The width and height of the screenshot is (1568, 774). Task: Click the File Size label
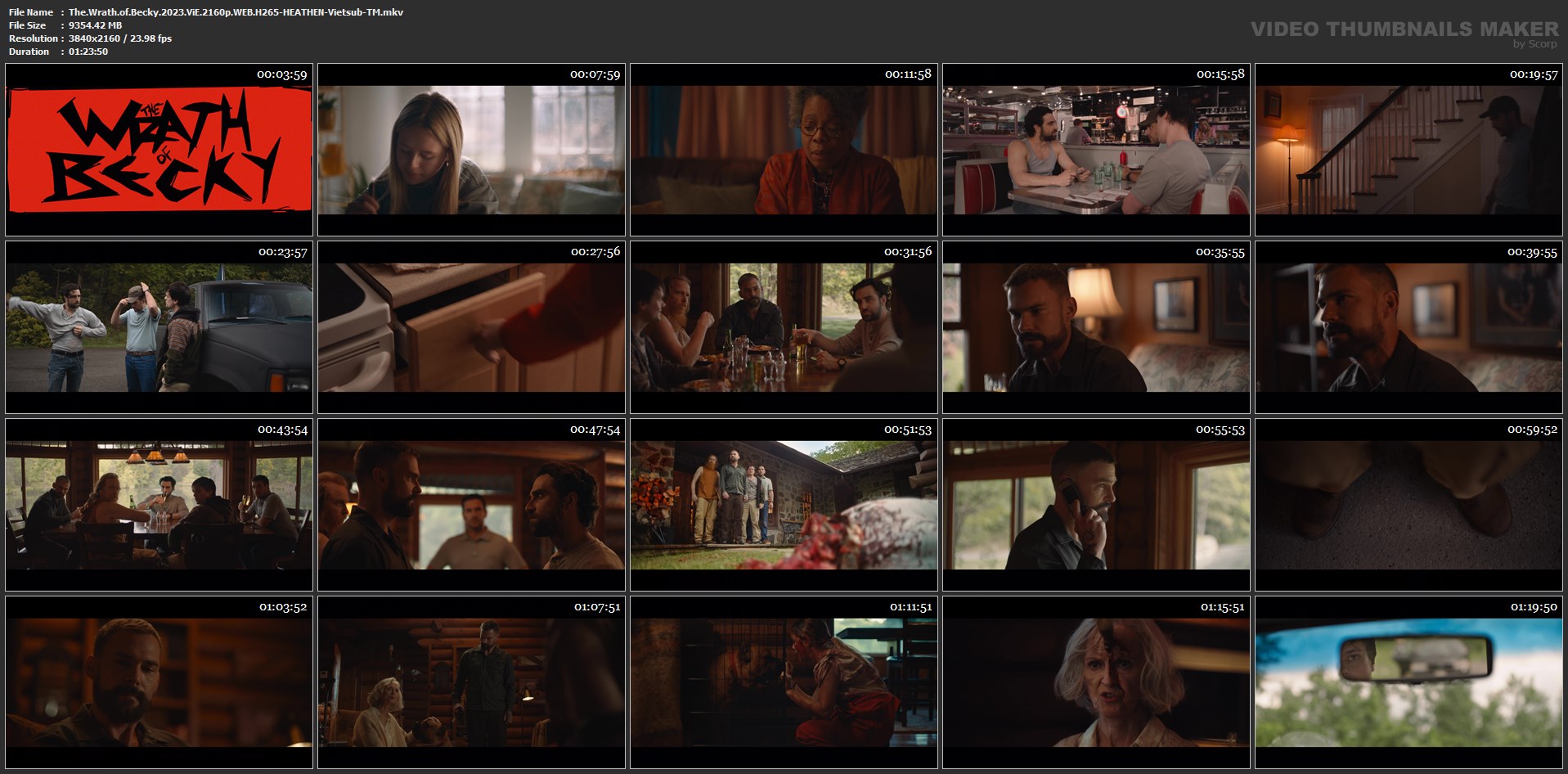28,25
